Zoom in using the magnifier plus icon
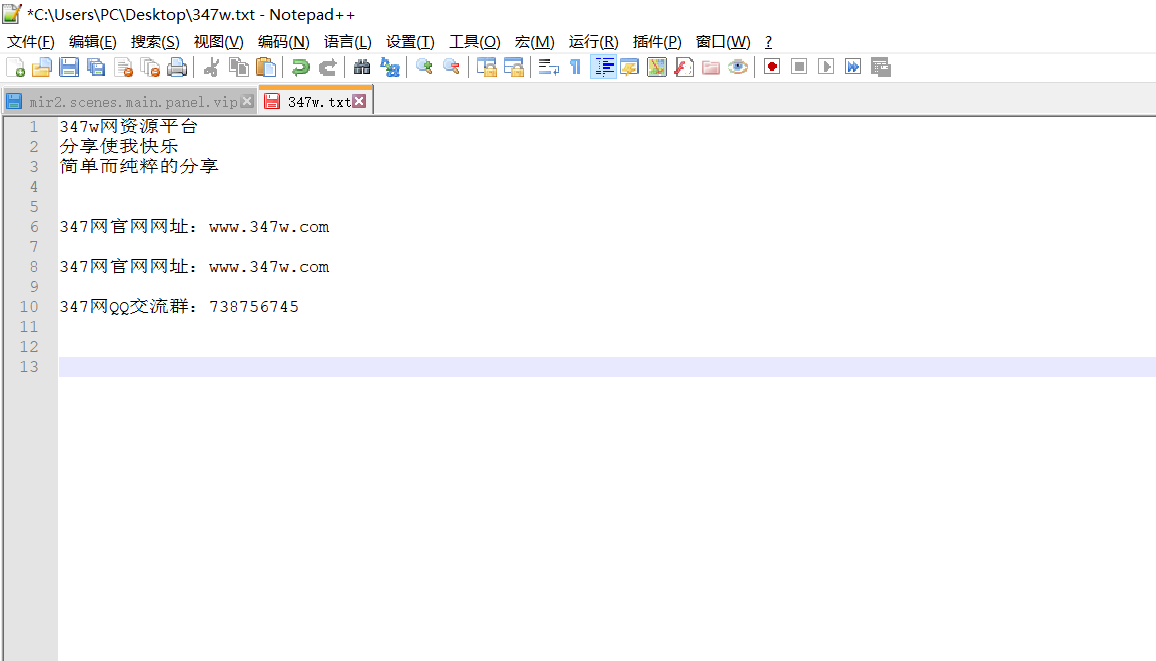 424,67
